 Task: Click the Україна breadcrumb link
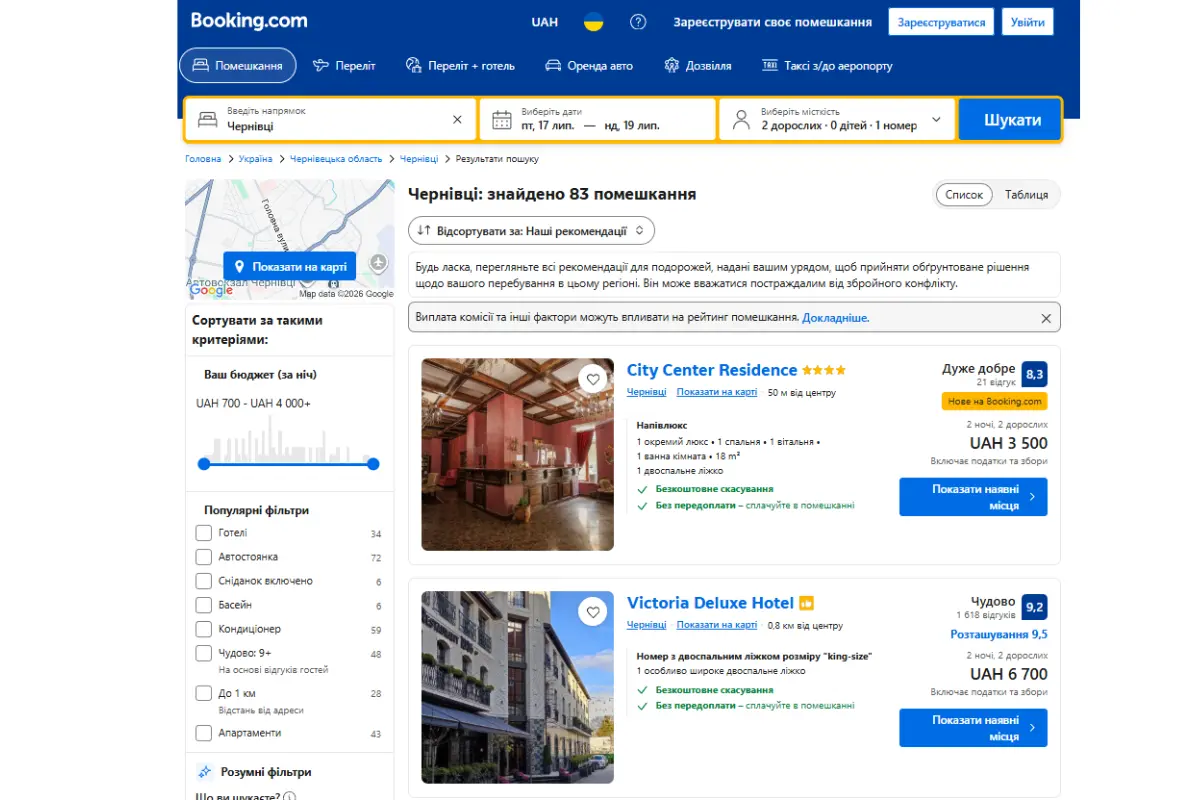[x=255, y=159]
